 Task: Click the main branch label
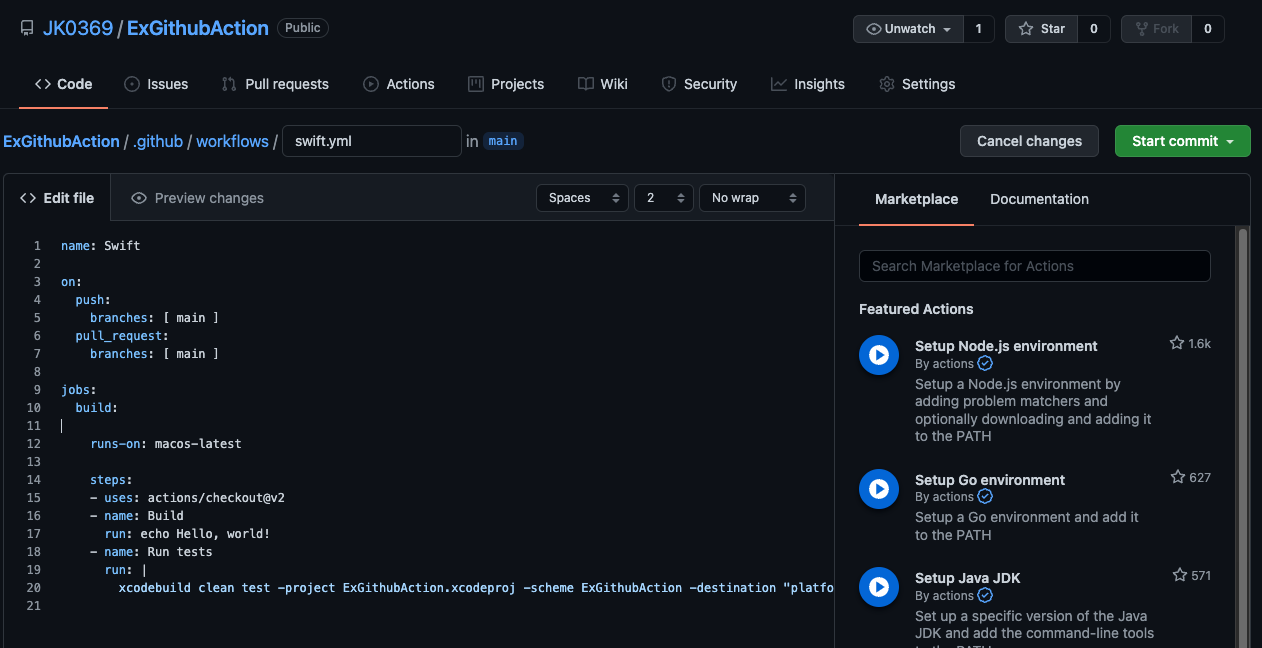click(503, 141)
